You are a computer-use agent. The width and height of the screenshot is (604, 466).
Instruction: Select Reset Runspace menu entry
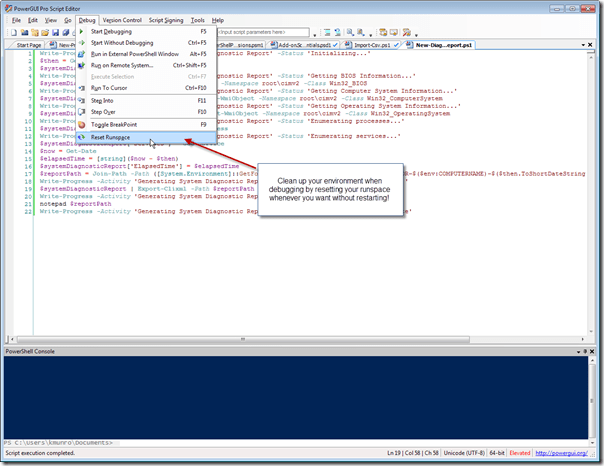click(146, 137)
